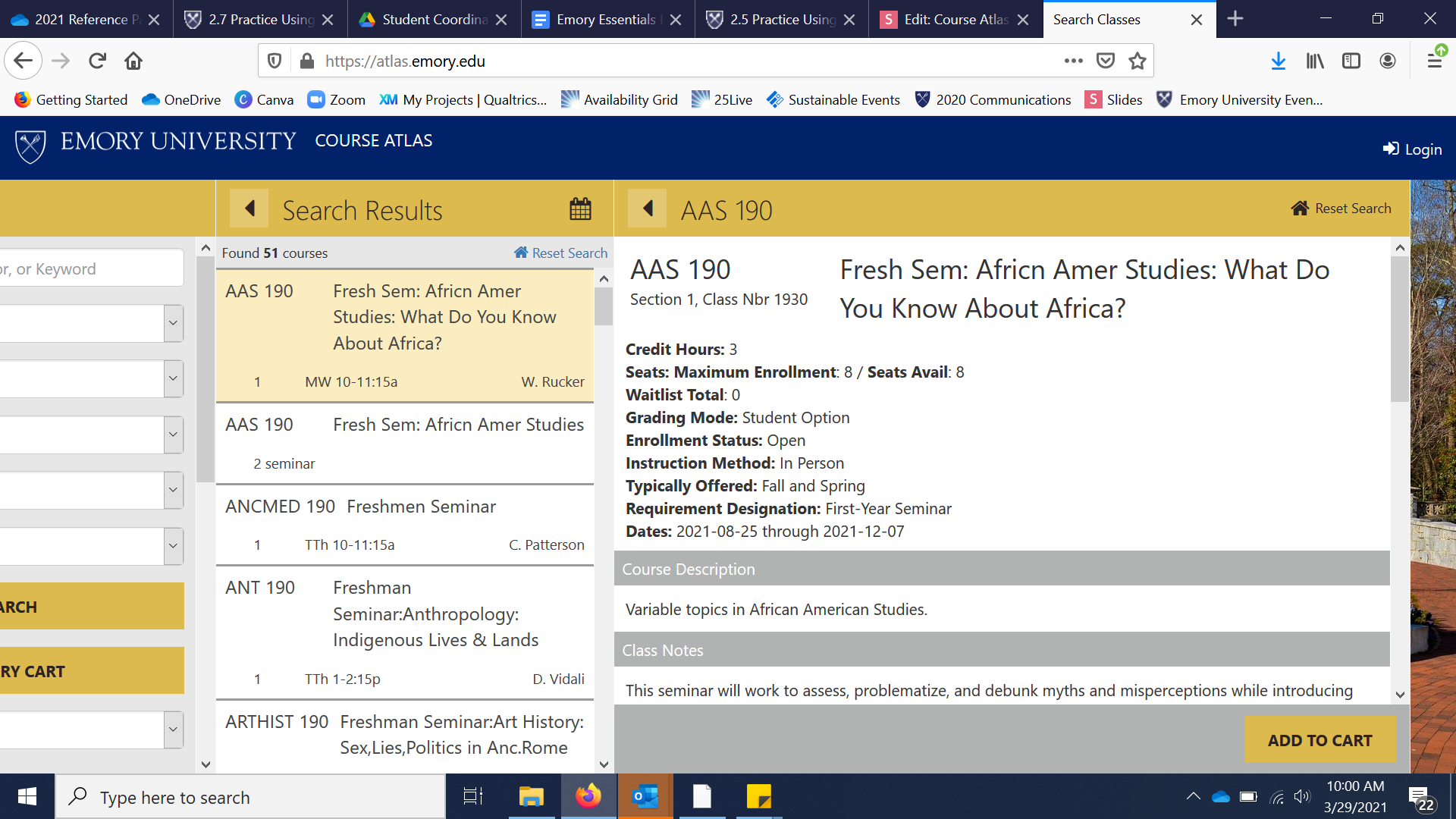Click the back arrow beside AAS 190 header
This screenshot has height=819, width=1456.
click(x=648, y=209)
